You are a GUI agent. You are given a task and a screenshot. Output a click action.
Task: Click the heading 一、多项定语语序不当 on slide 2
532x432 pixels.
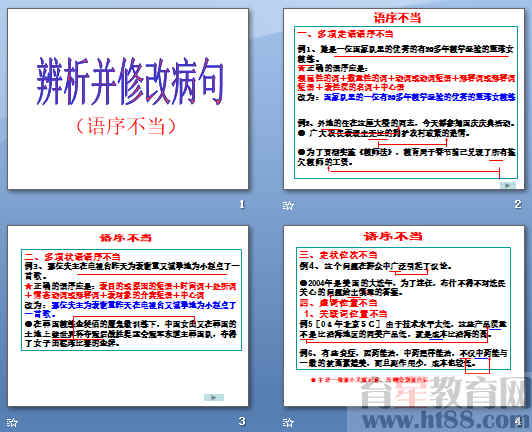pyautogui.click(x=345, y=34)
